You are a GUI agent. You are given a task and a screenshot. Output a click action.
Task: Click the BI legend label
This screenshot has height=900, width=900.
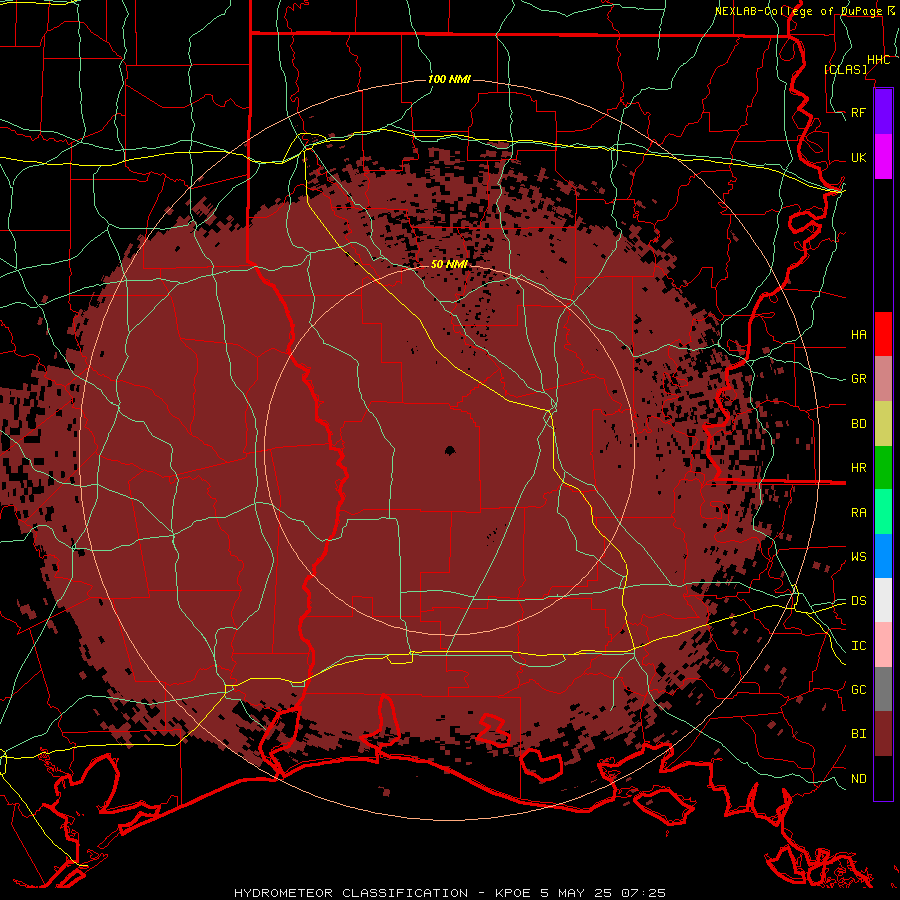(x=859, y=734)
